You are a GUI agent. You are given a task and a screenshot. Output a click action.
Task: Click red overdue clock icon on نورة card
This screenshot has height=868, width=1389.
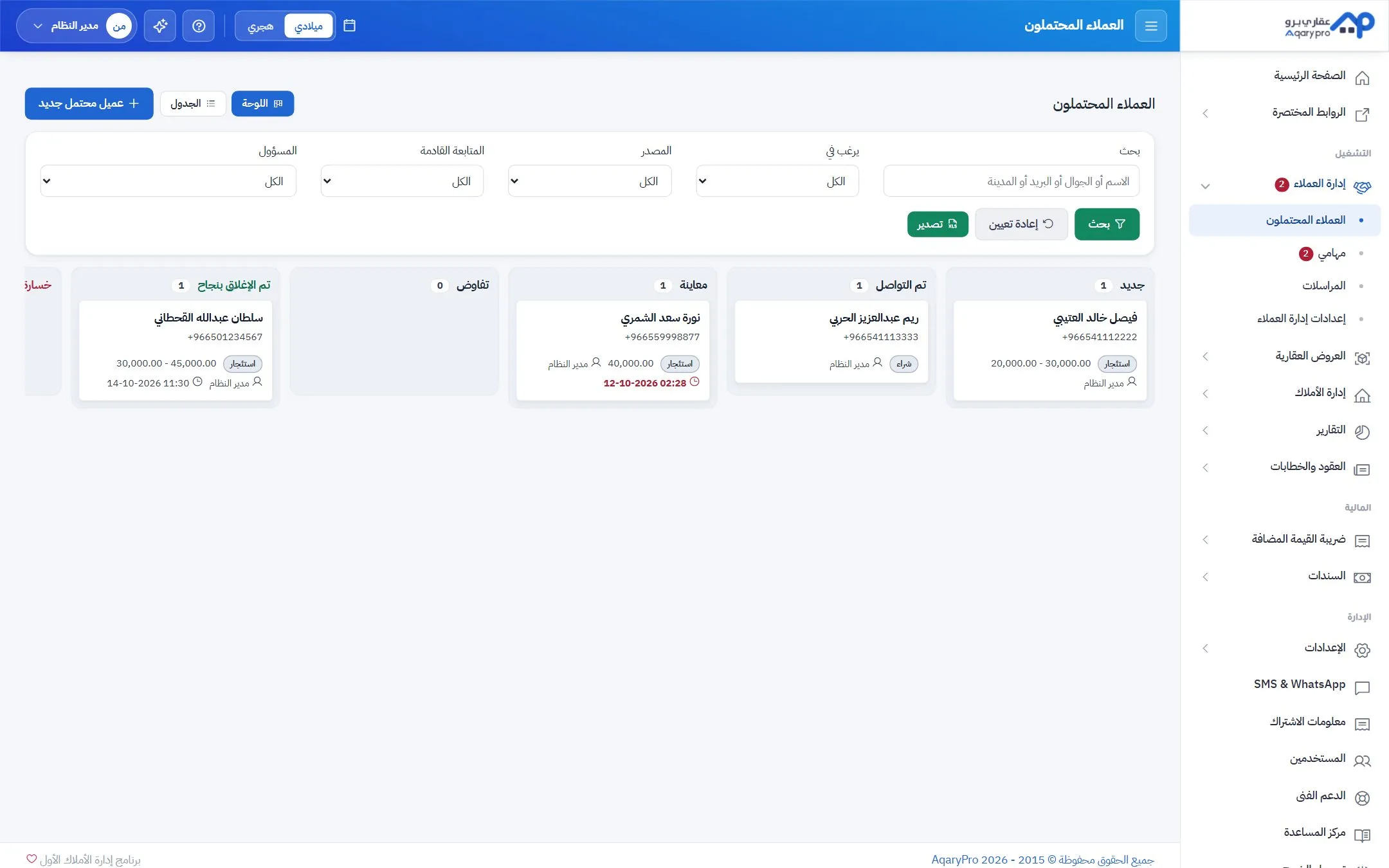(694, 382)
